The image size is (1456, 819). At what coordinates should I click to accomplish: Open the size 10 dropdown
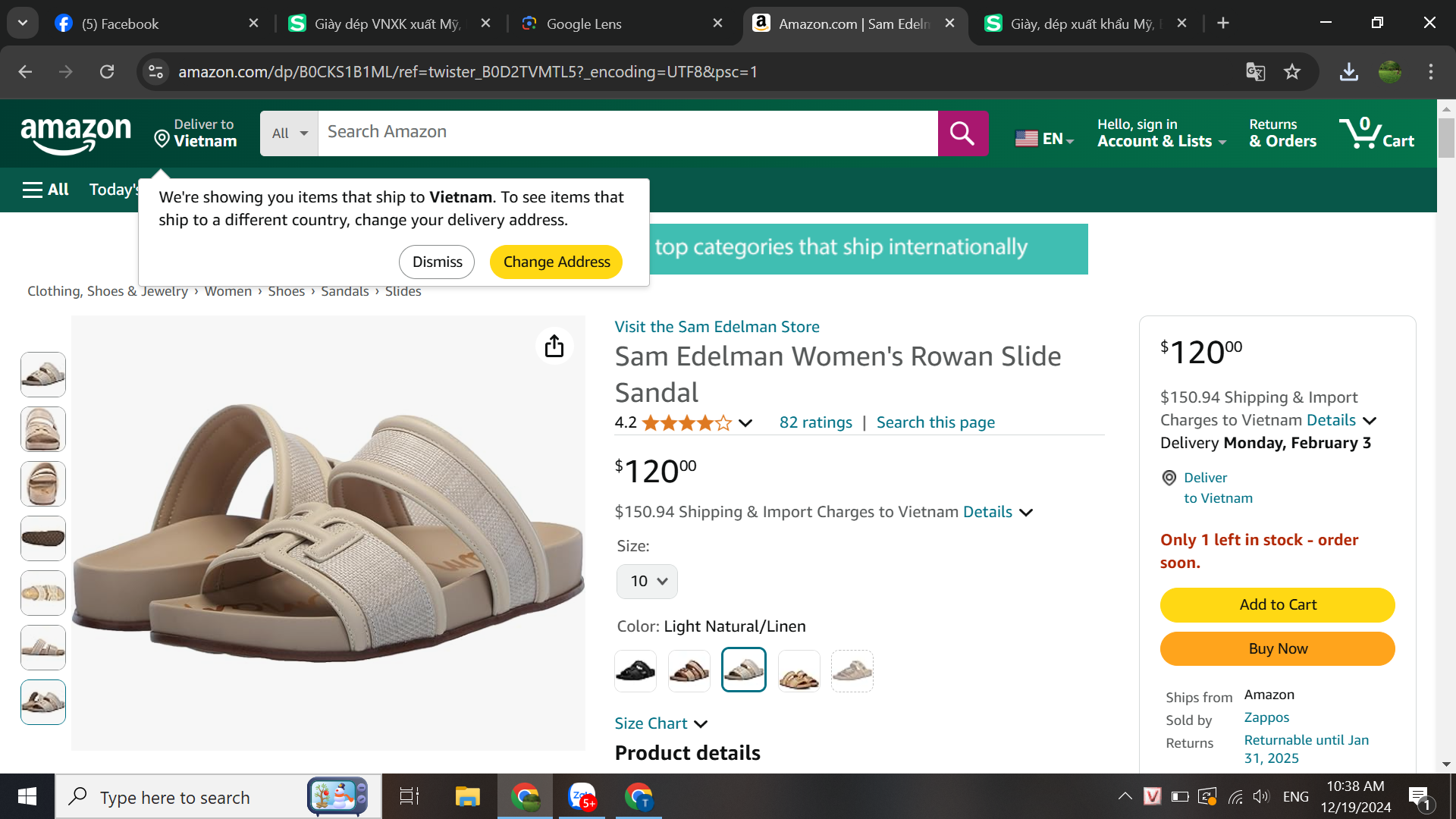pyautogui.click(x=647, y=582)
